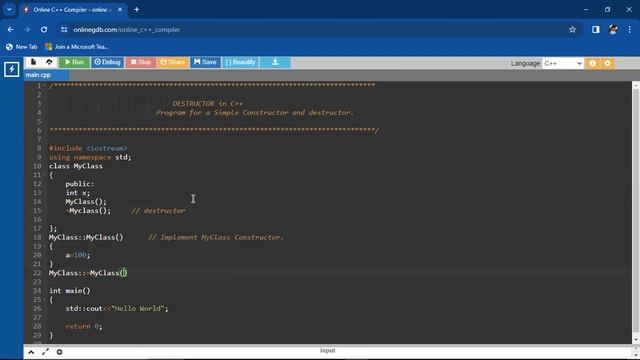Viewport: 640px width, 360px height.
Task: Select the main.cpp file tab
Action: [38, 75]
